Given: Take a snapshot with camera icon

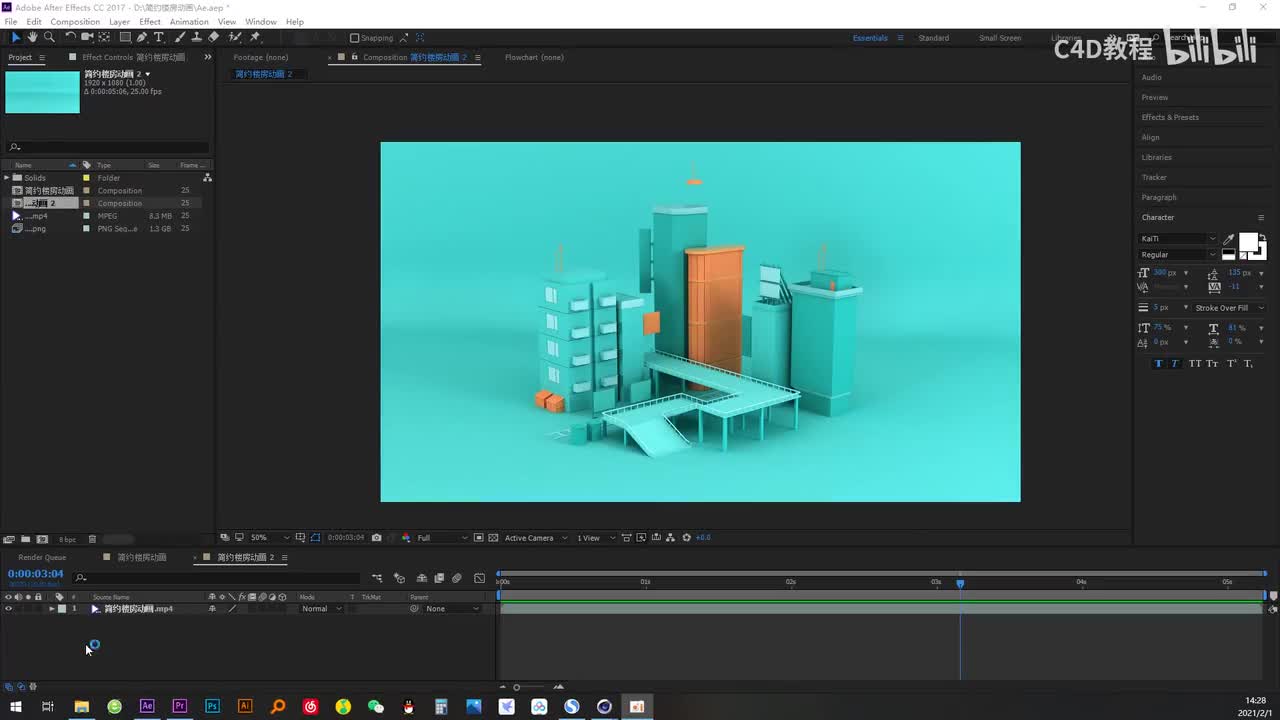Looking at the screenshot, I should 376,538.
